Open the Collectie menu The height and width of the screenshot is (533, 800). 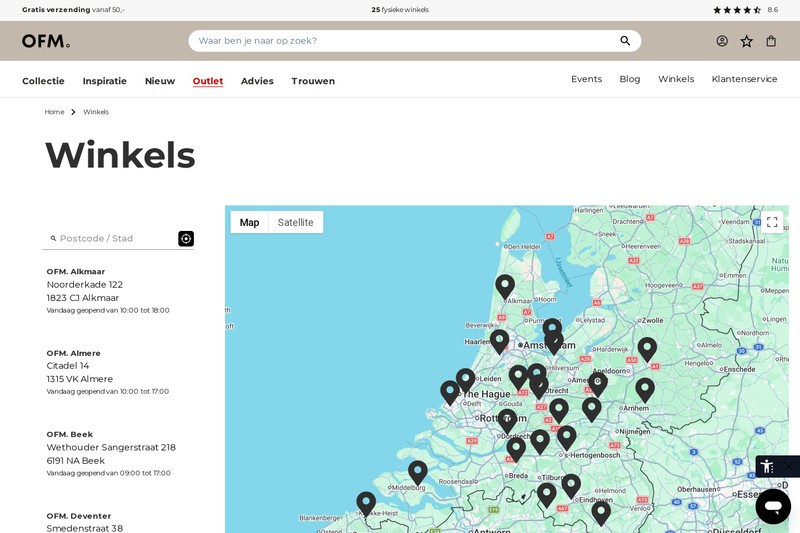click(43, 81)
